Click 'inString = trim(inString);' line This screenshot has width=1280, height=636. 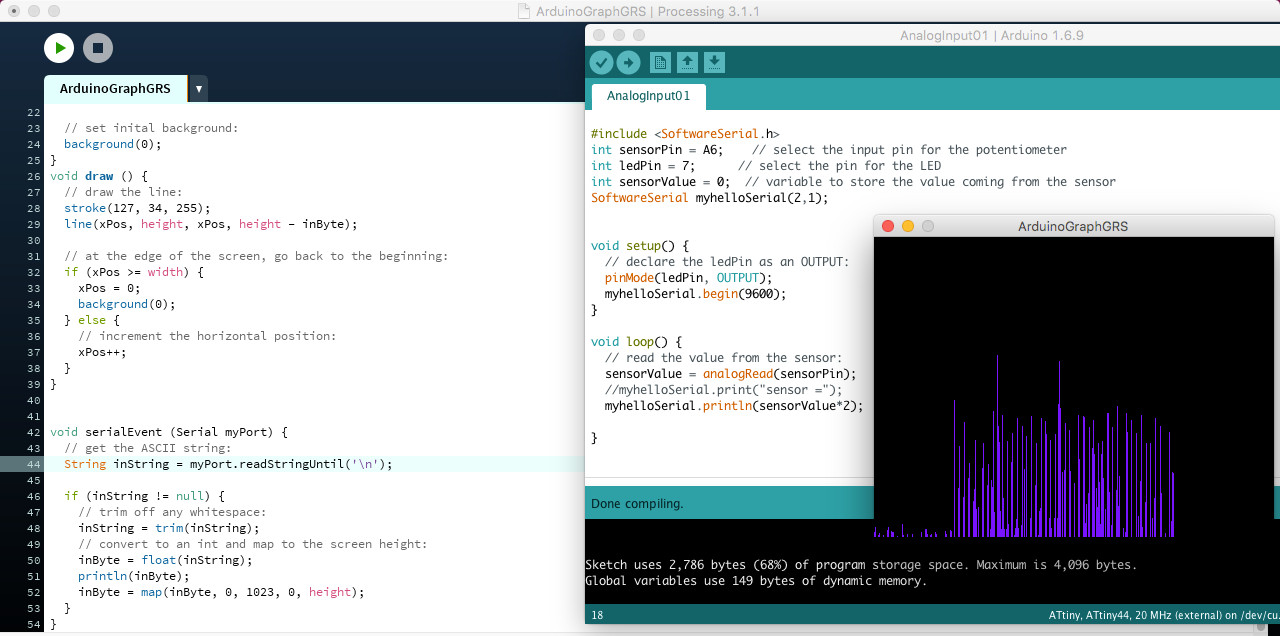[x=168, y=528]
